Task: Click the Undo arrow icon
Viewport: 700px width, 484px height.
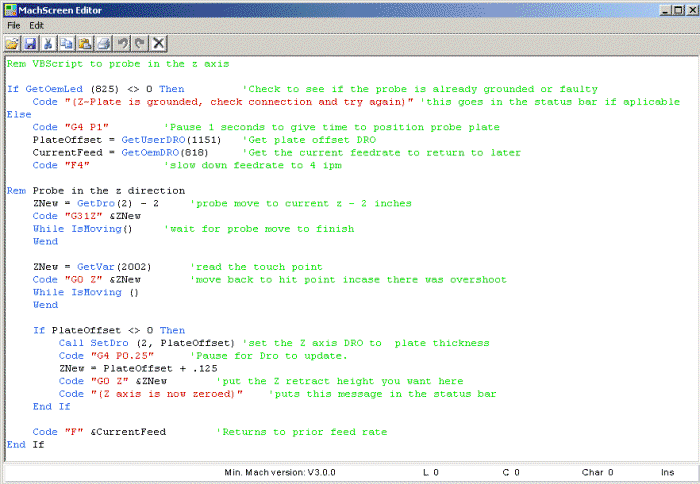Action: [x=122, y=43]
